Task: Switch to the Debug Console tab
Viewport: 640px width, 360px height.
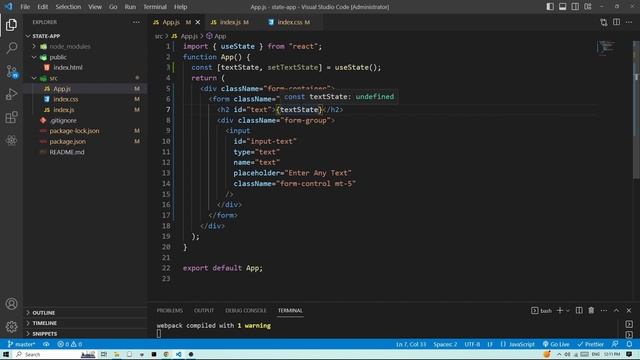Action: 246,311
